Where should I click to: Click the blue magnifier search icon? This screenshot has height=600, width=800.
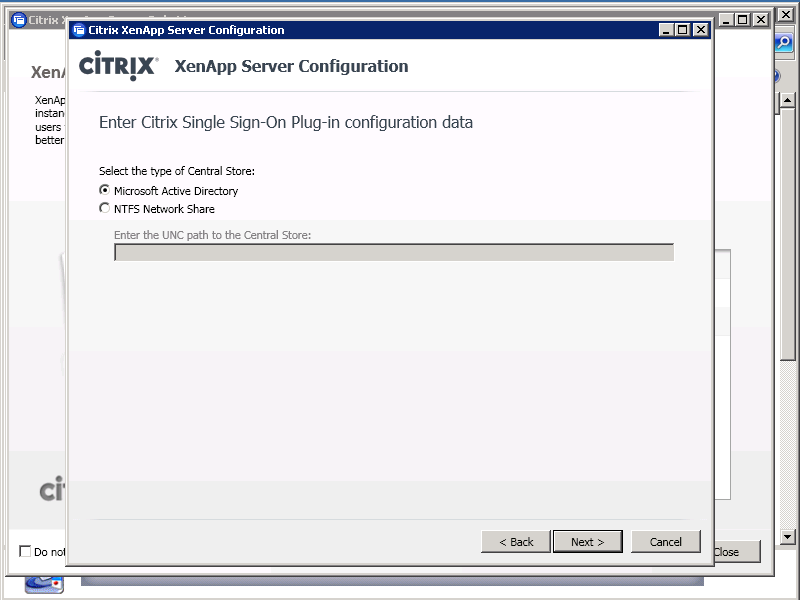(x=785, y=43)
